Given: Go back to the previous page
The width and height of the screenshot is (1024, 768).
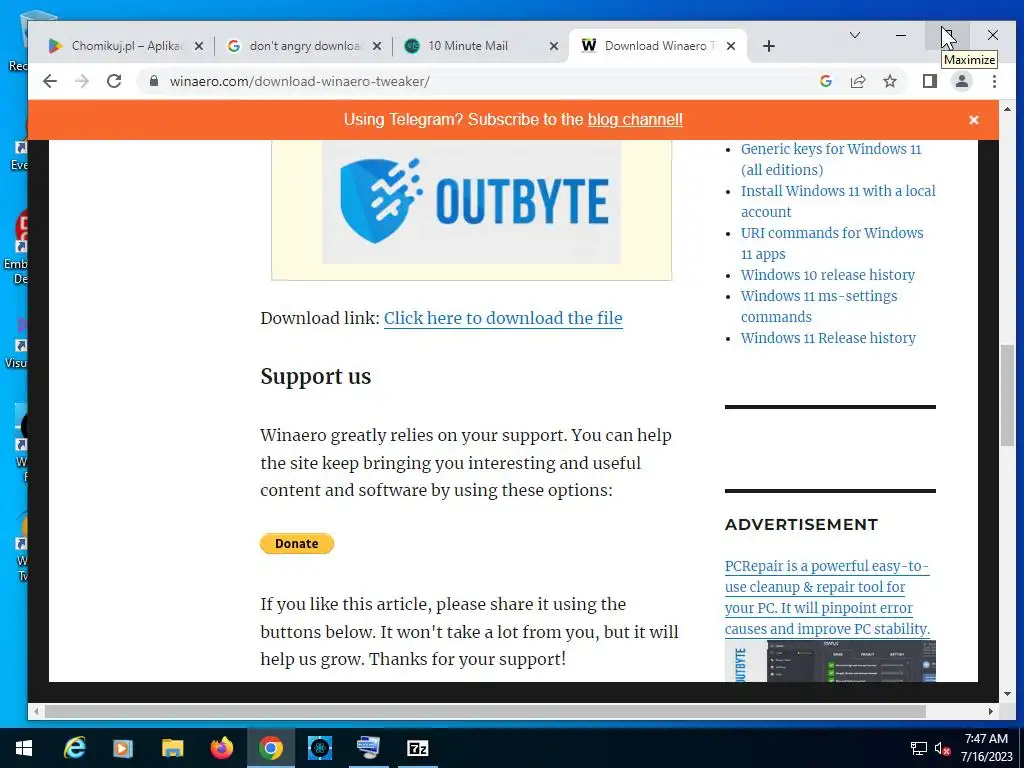Looking at the screenshot, I should pyautogui.click(x=50, y=81).
